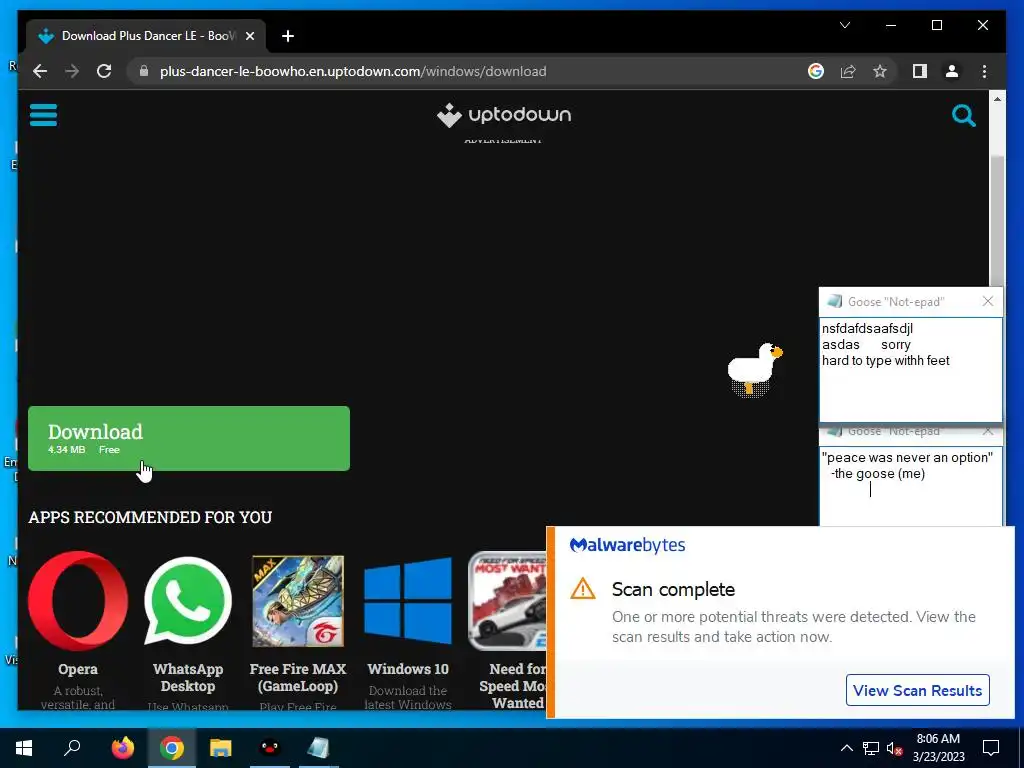
Task: Open Need for Speed Most Wanted thumbnail
Action: [507, 601]
